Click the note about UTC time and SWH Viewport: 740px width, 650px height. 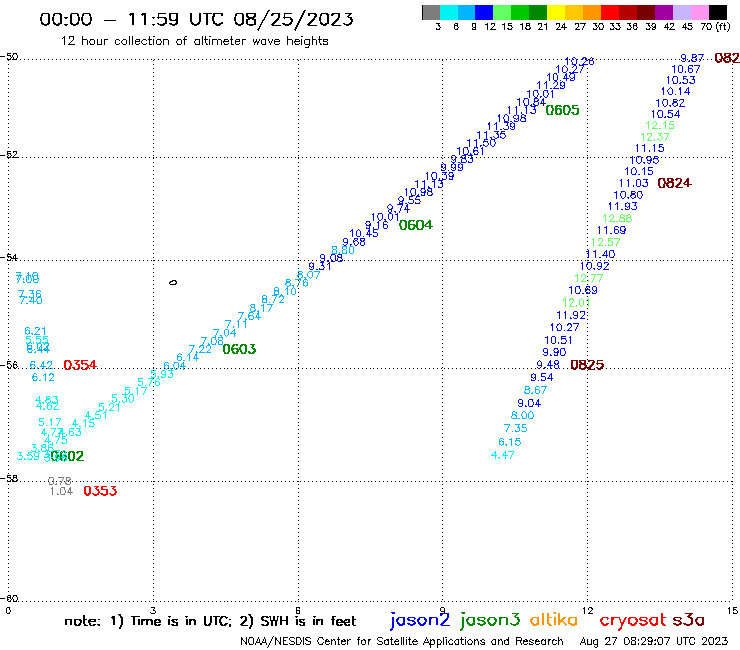tap(210, 621)
